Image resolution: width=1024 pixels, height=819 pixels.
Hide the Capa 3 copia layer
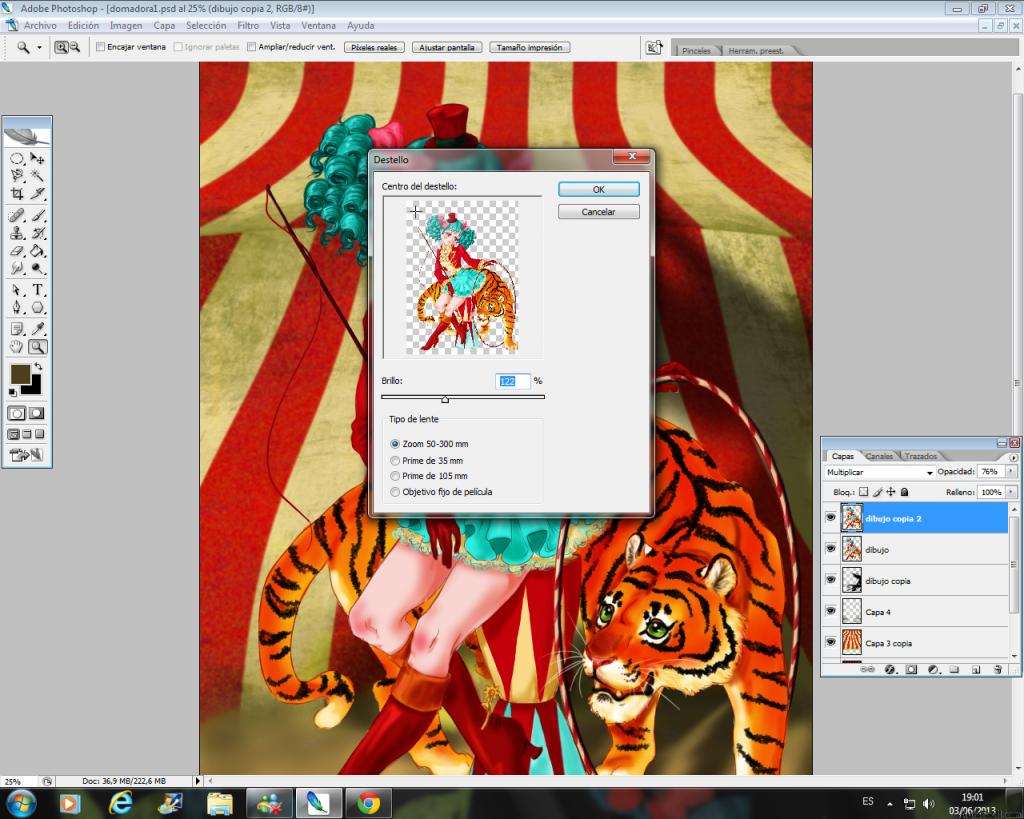coord(831,642)
